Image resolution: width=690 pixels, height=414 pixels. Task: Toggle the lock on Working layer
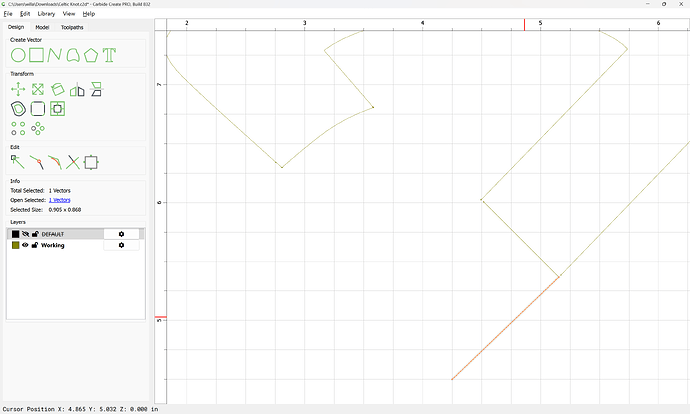(35, 245)
